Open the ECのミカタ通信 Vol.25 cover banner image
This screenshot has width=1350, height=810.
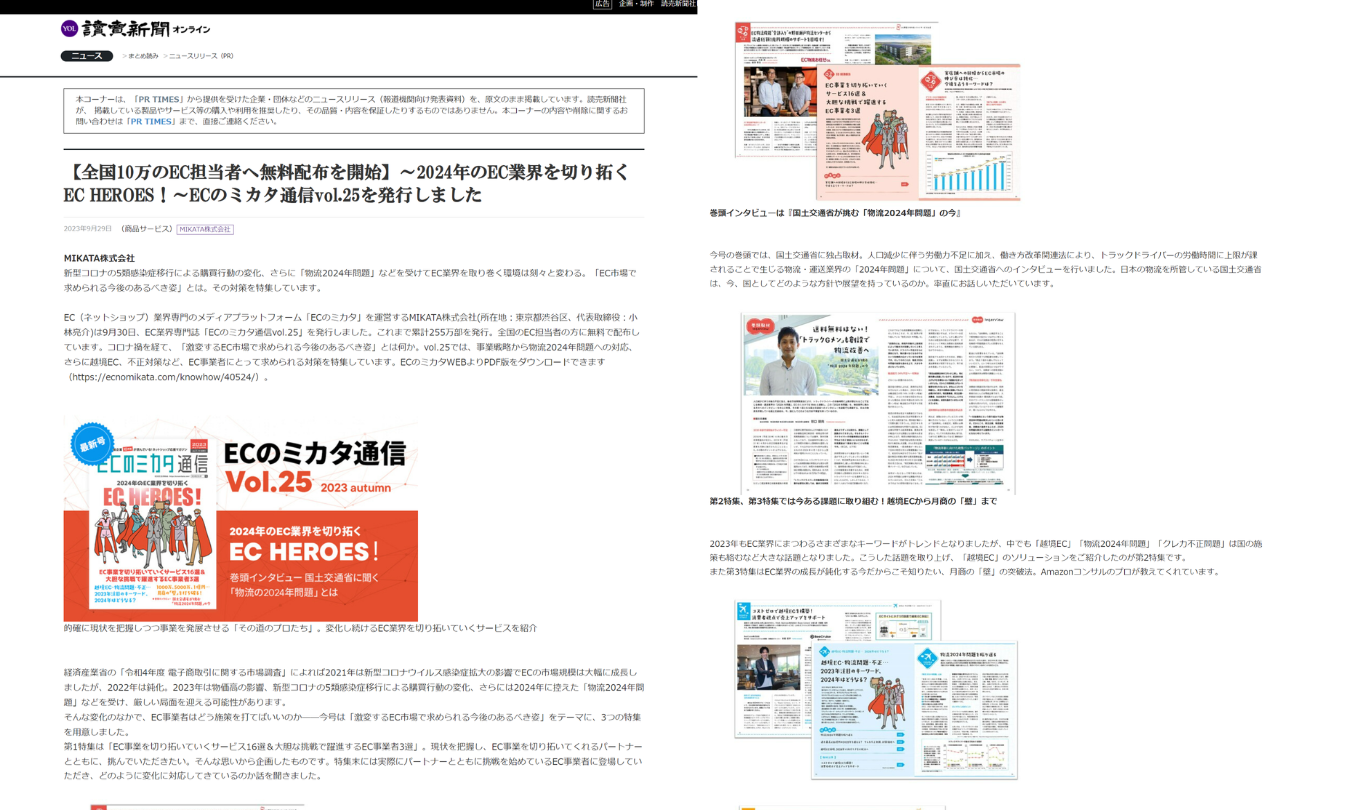(x=241, y=519)
